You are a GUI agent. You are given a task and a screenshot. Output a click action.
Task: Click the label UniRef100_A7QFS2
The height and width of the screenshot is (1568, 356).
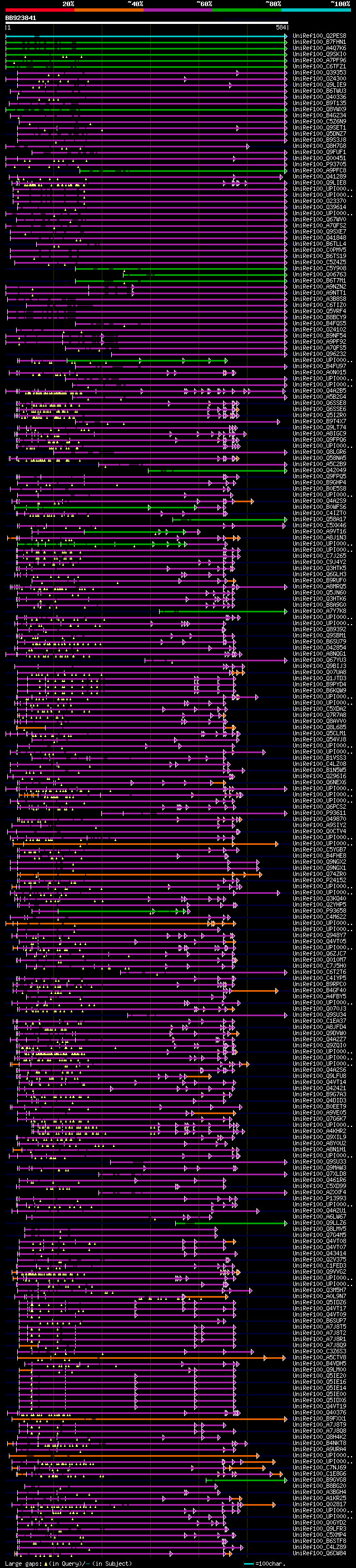click(319, 225)
